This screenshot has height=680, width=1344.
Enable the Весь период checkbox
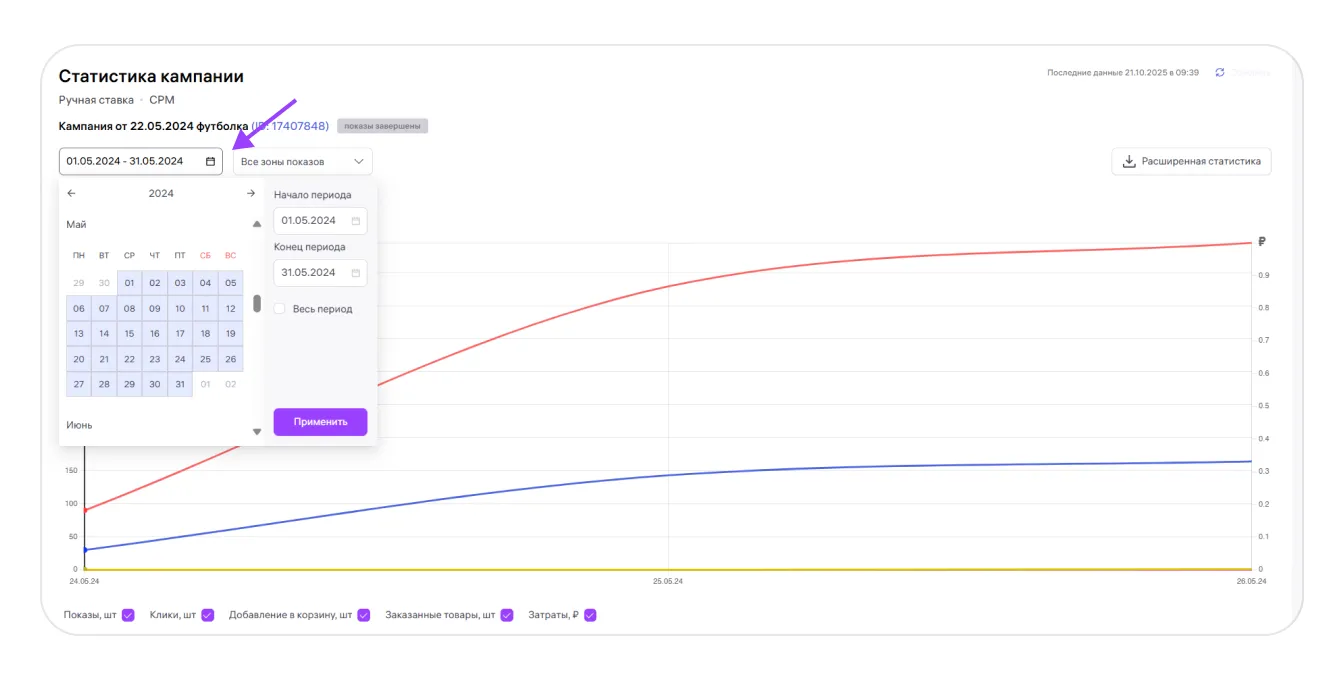coord(280,309)
